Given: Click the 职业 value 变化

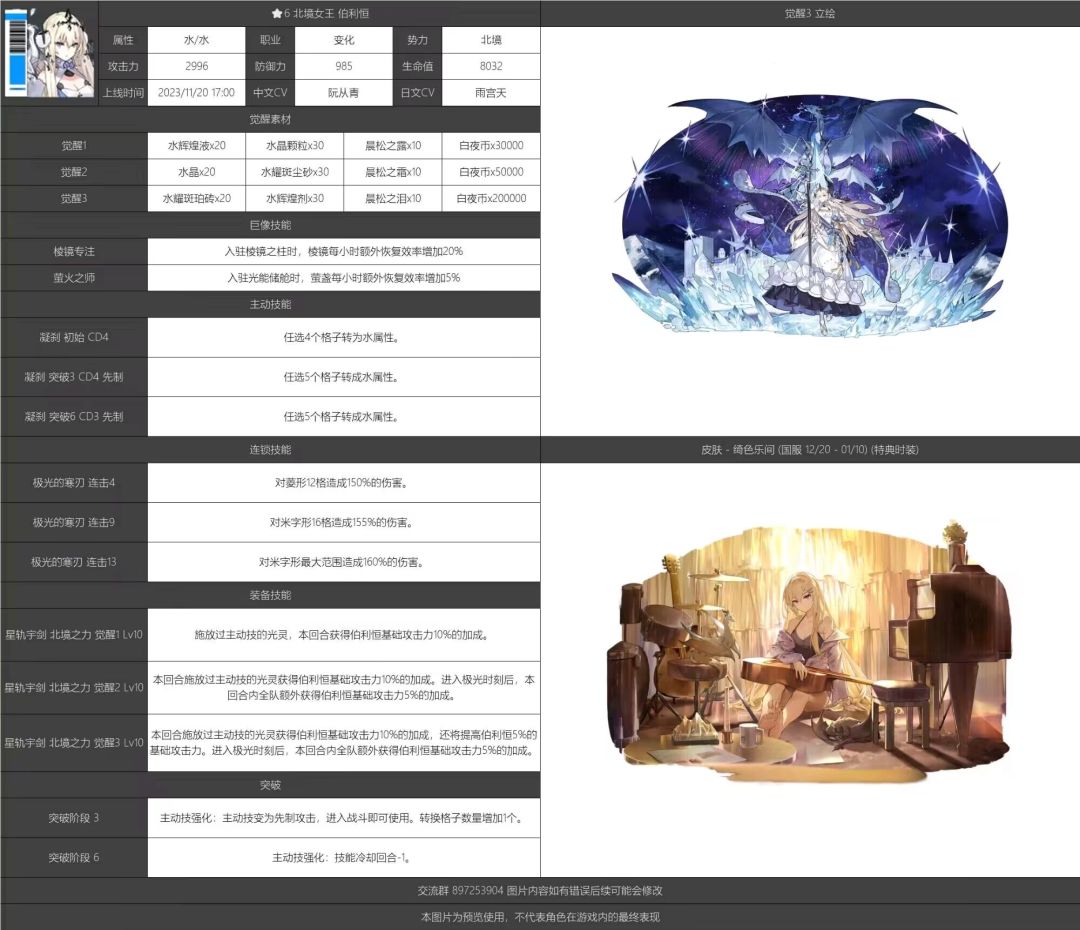Looking at the screenshot, I should pos(344,40).
